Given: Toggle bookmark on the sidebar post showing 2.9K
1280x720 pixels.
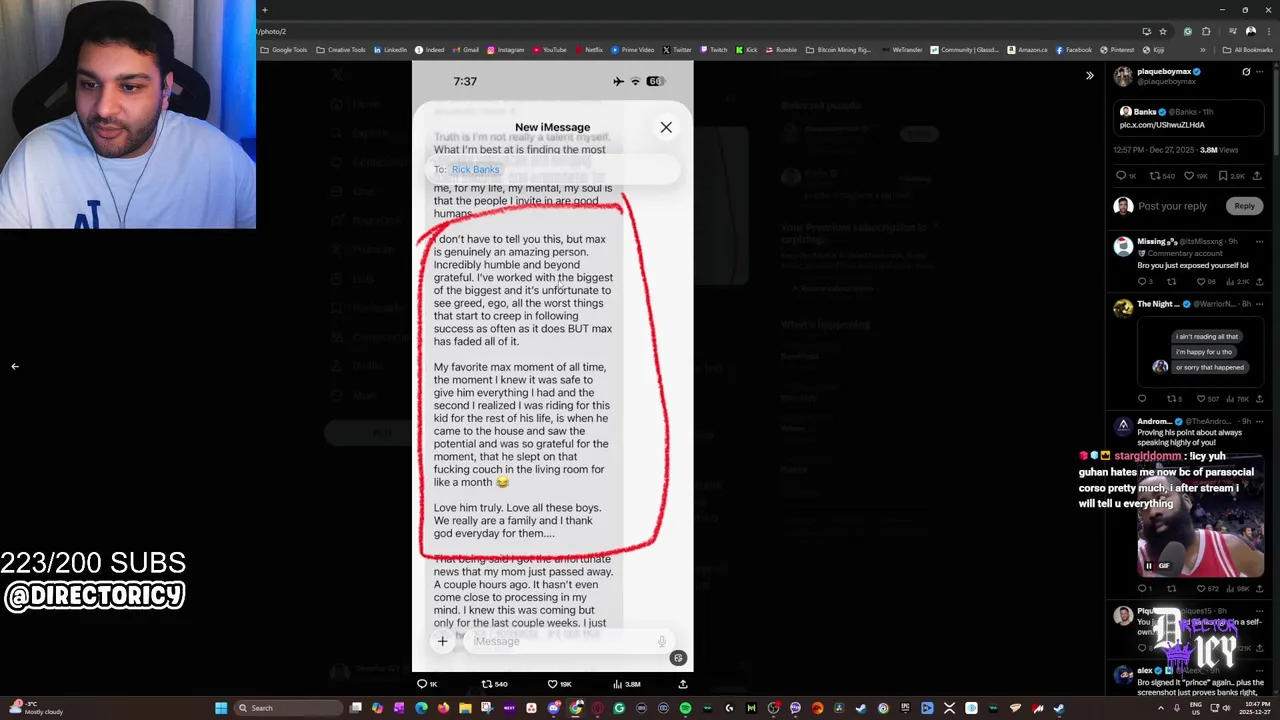Looking at the screenshot, I should tap(1231, 176).
